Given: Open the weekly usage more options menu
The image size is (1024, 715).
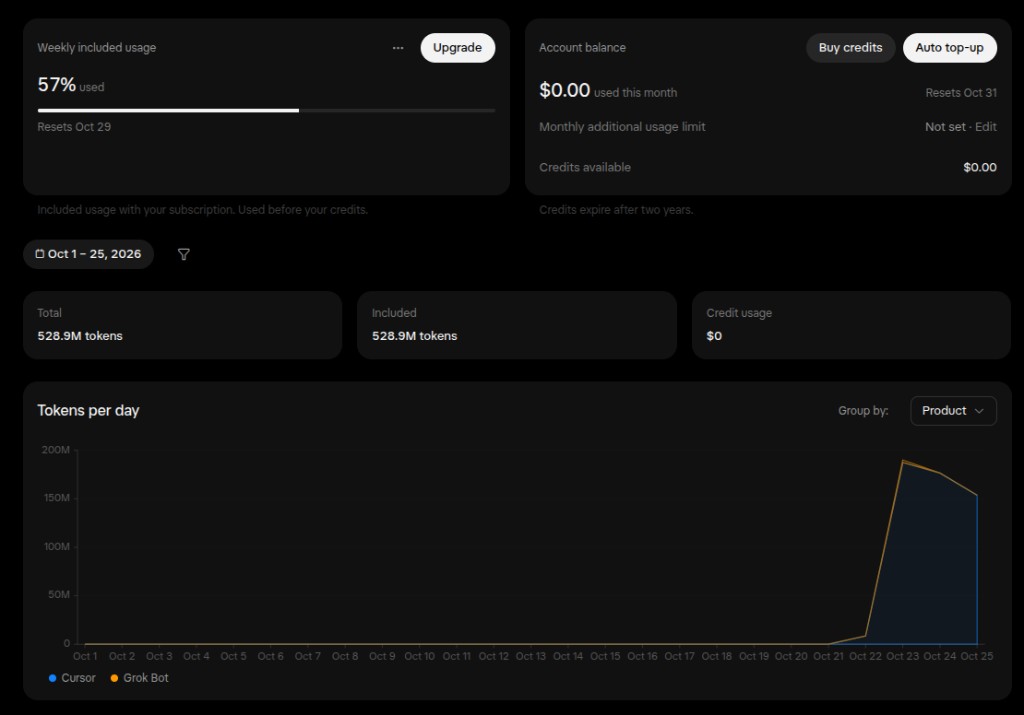Looking at the screenshot, I should 398,48.
